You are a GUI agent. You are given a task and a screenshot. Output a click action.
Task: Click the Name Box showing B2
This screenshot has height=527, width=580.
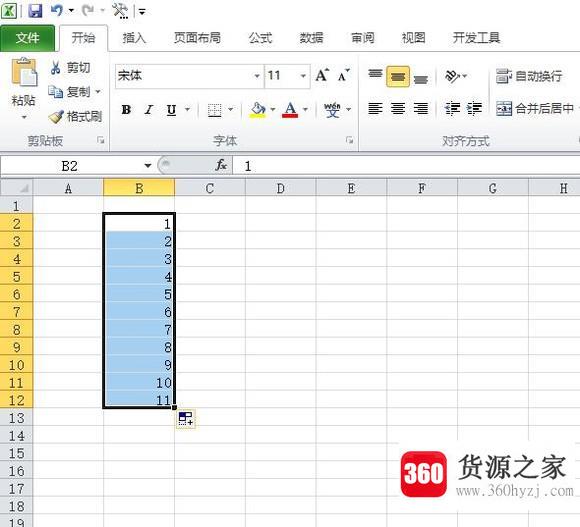click(x=70, y=166)
